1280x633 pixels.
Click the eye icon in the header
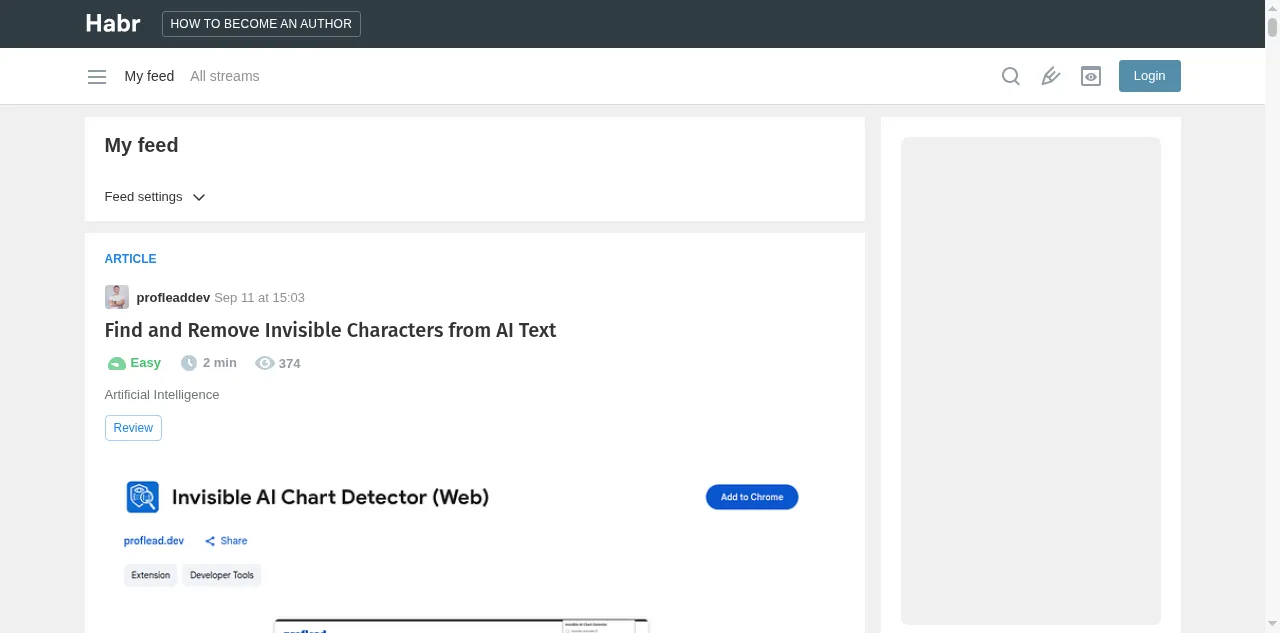tap(1091, 76)
